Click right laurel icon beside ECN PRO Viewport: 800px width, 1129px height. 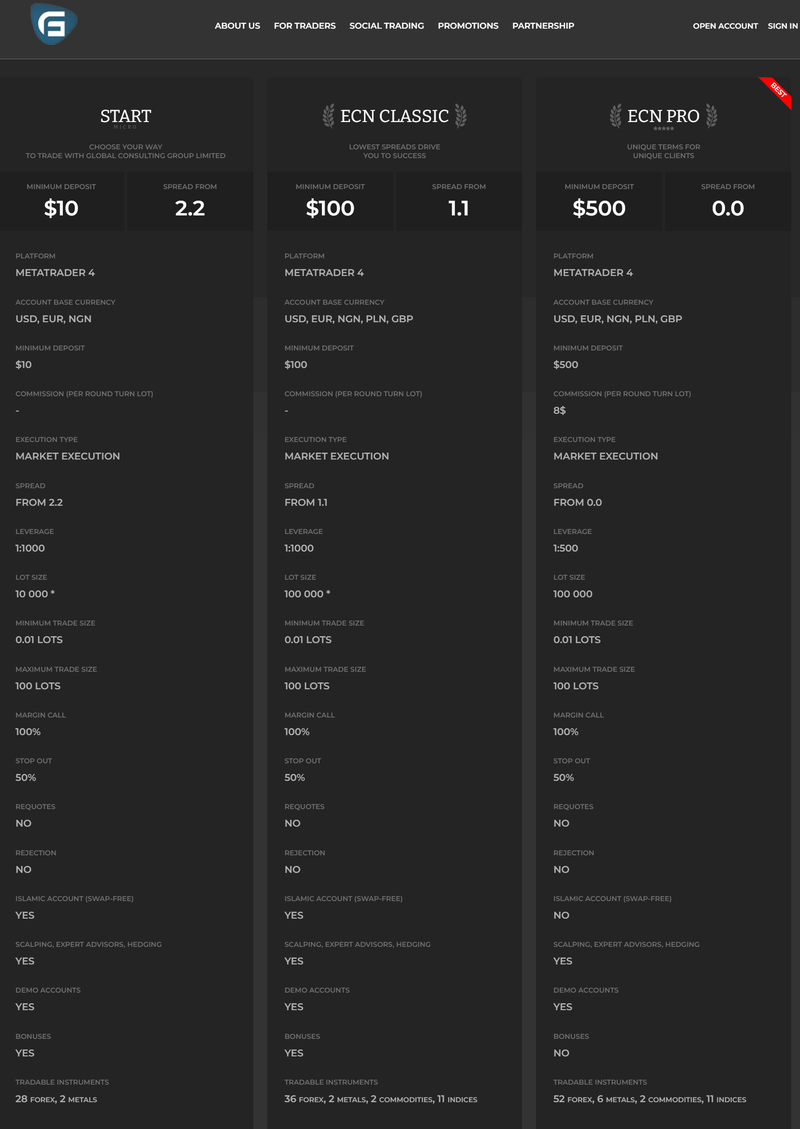tap(711, 116)
